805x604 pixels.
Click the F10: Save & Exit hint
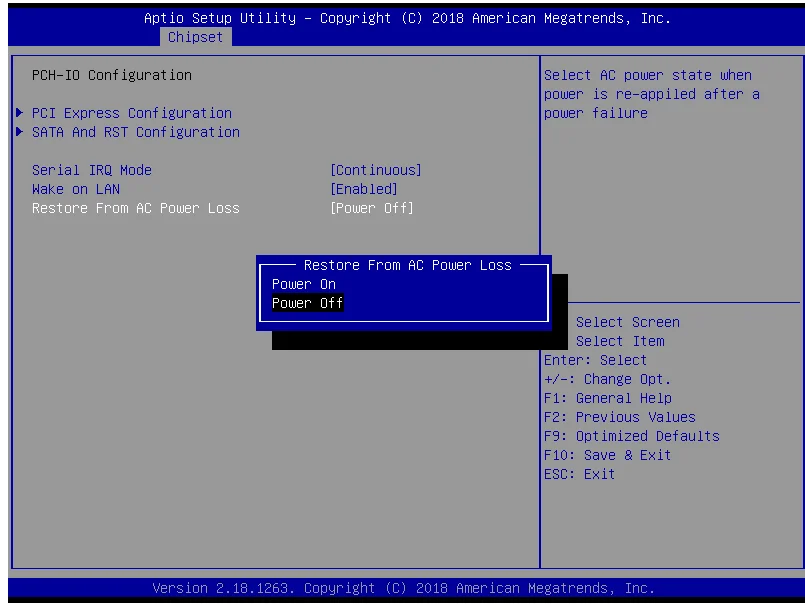[x=607, y=455]
